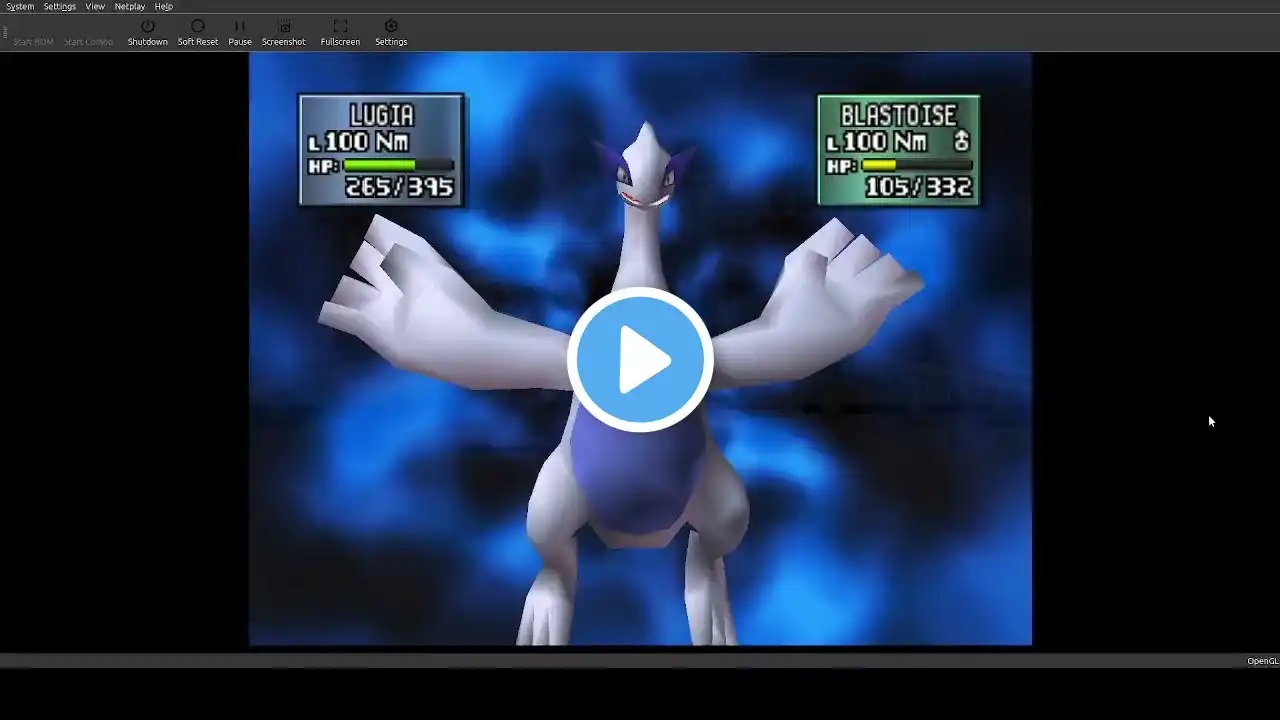Click the large blue play button overlay
1280x720 pixels.
tap(640, 360)
